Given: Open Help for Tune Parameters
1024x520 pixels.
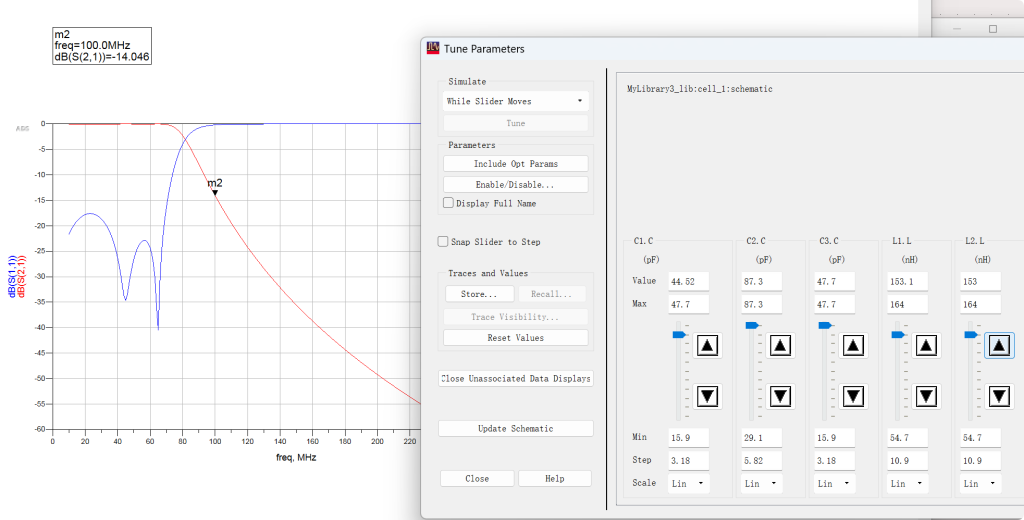Looking at the screenshot, I should coord(554,479).
